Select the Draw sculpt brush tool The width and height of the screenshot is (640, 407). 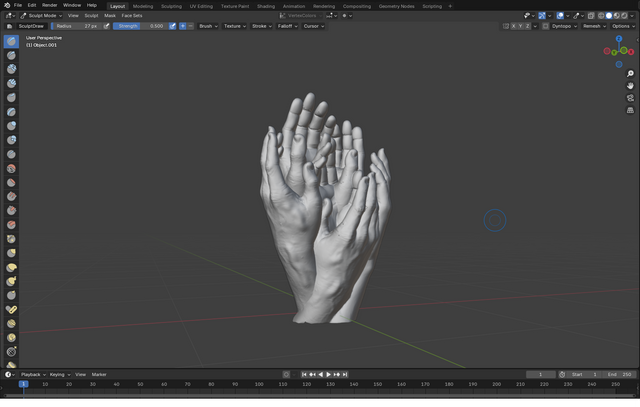click(x=11, y=42)
